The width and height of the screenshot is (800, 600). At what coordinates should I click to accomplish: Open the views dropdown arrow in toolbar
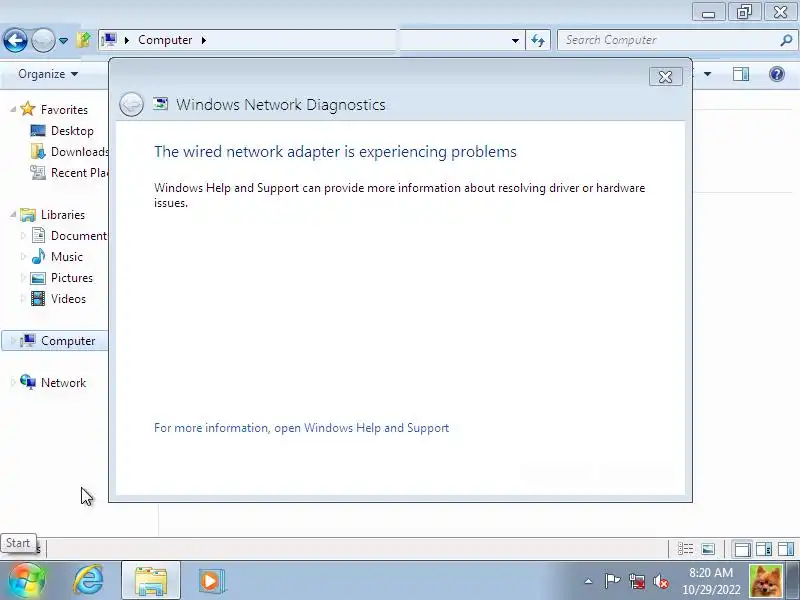coord(707,74)
